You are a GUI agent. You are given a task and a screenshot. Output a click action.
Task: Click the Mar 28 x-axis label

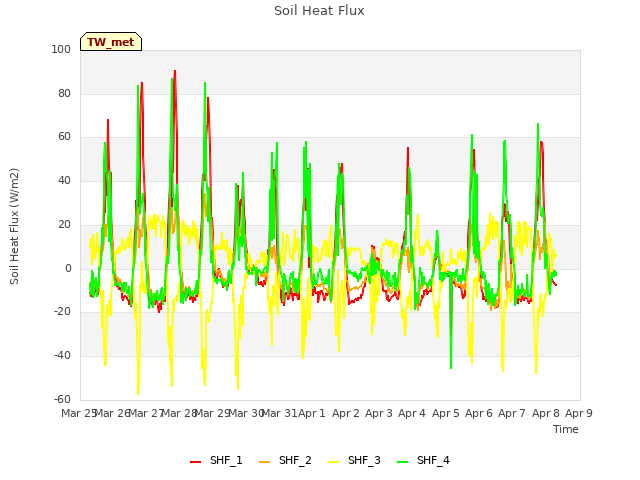[x=179, y=413]
